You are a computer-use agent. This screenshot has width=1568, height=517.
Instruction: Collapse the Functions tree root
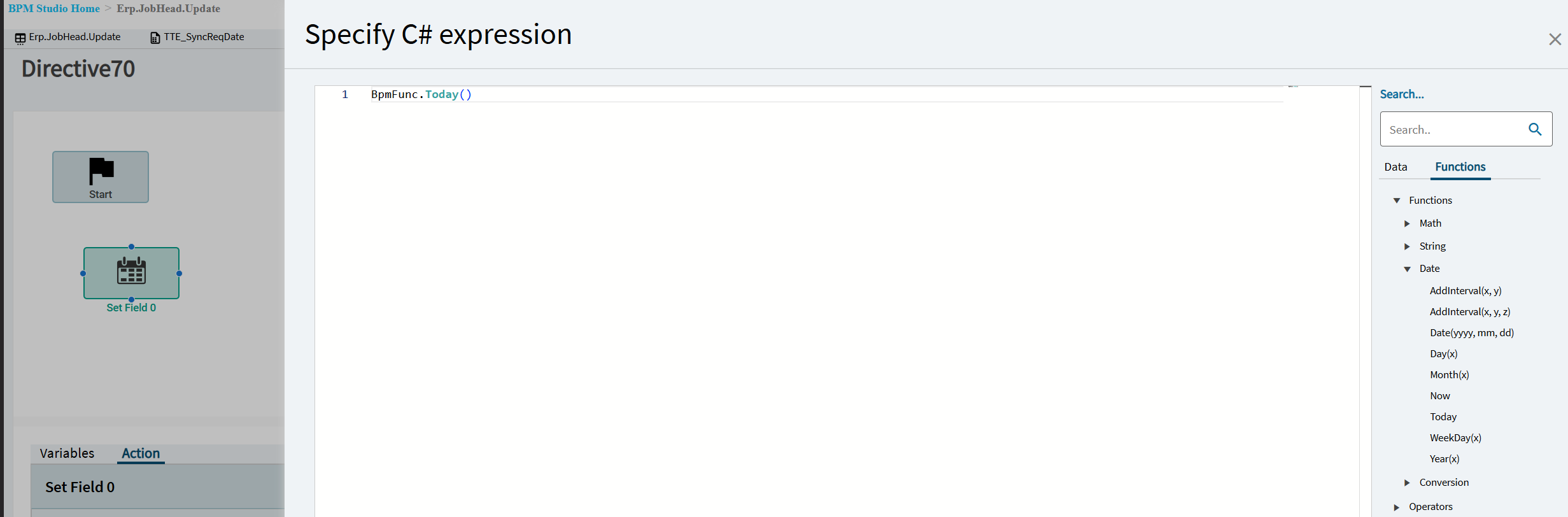click(x=1397, y=201)
